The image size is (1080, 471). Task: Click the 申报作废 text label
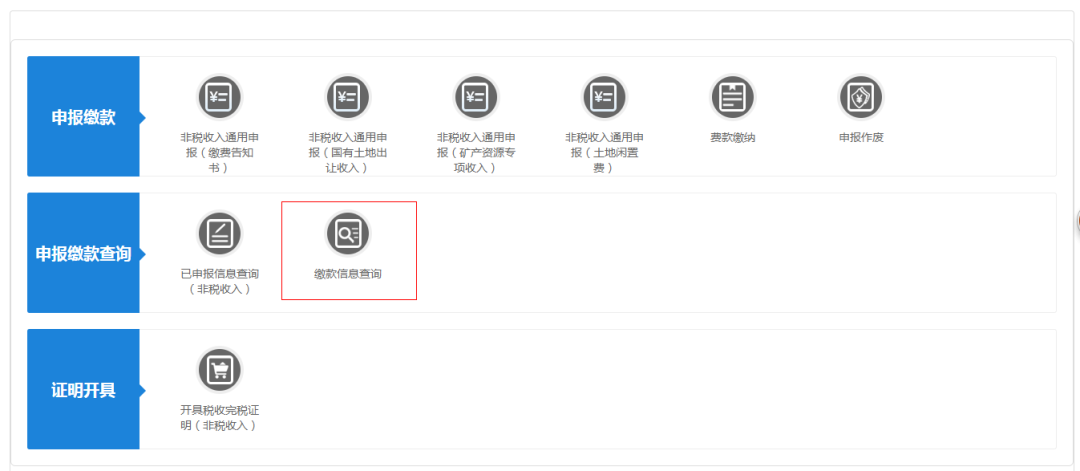861,137
